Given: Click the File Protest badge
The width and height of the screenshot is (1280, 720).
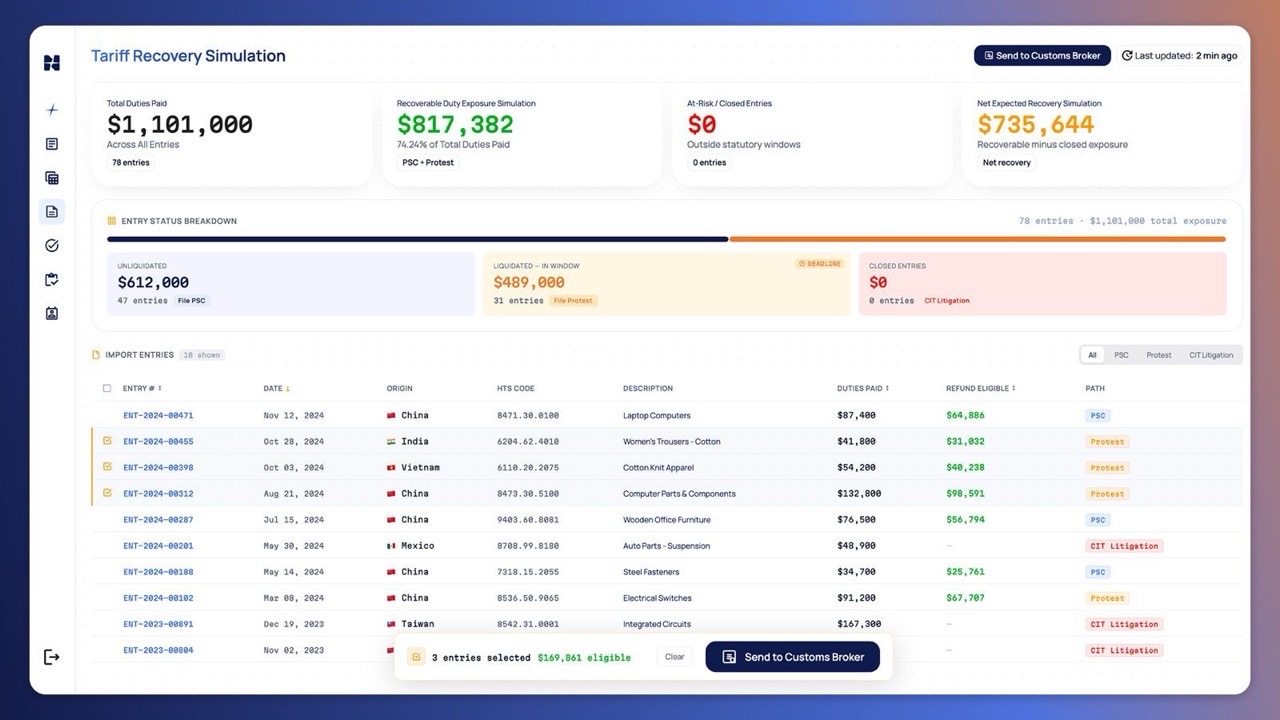Looking at the screenshot, I should [573, 300].
